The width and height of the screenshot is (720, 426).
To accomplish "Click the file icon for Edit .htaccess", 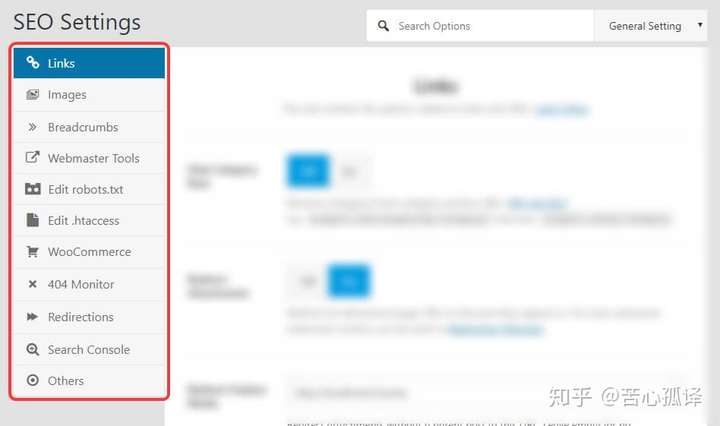I will click(33, 220).
